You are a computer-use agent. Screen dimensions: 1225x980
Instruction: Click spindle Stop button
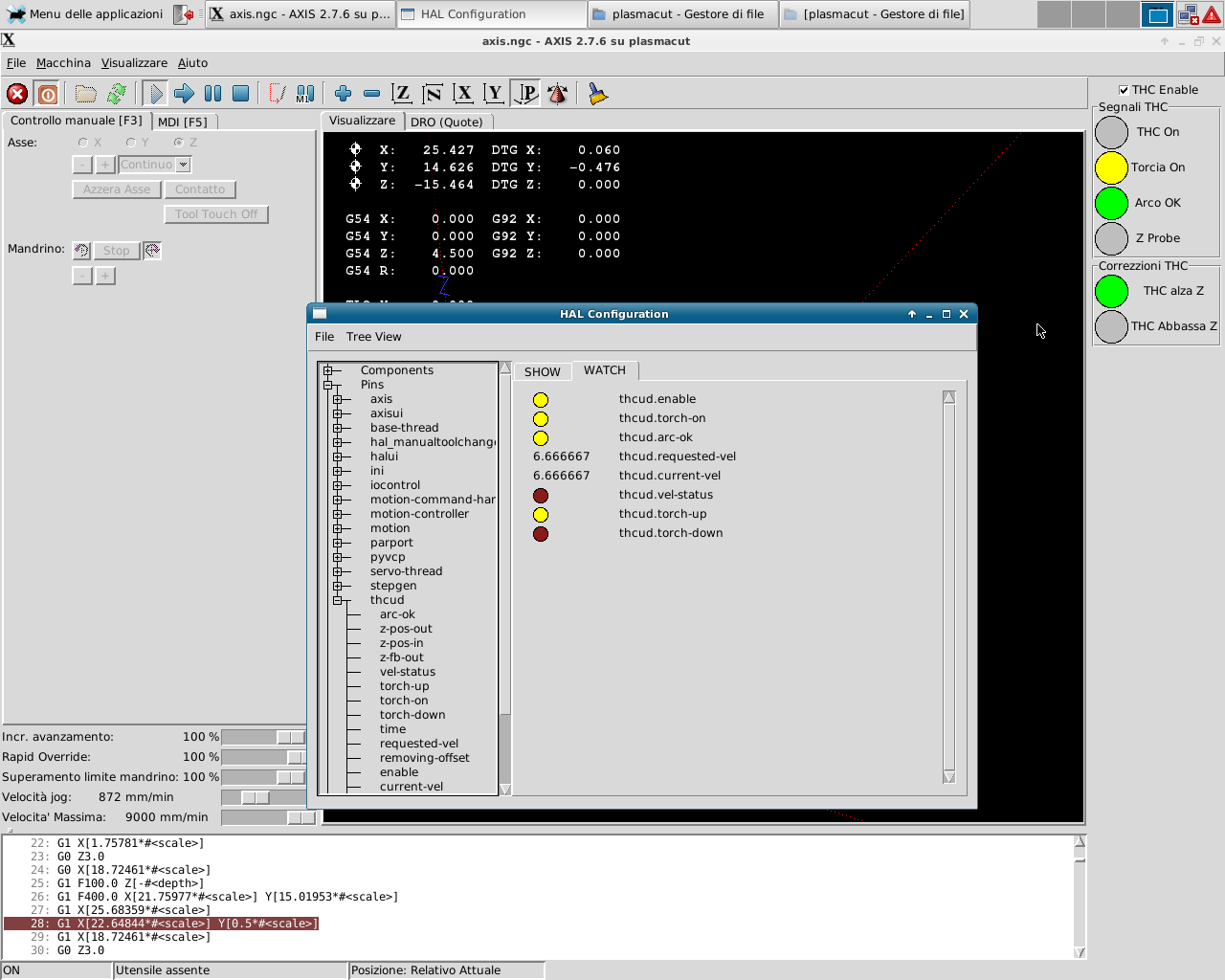(117, 251)
